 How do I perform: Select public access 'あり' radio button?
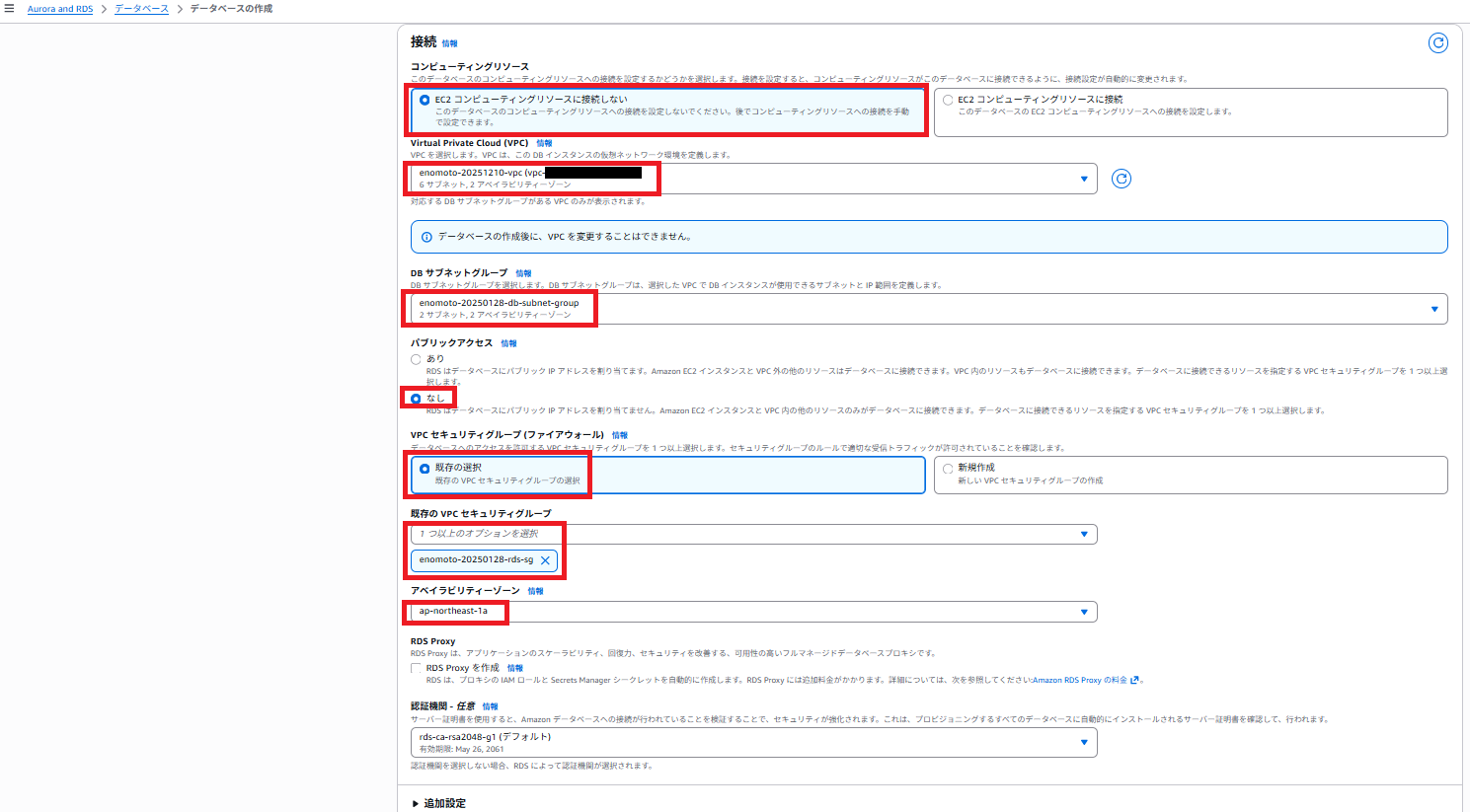(416, 359)
